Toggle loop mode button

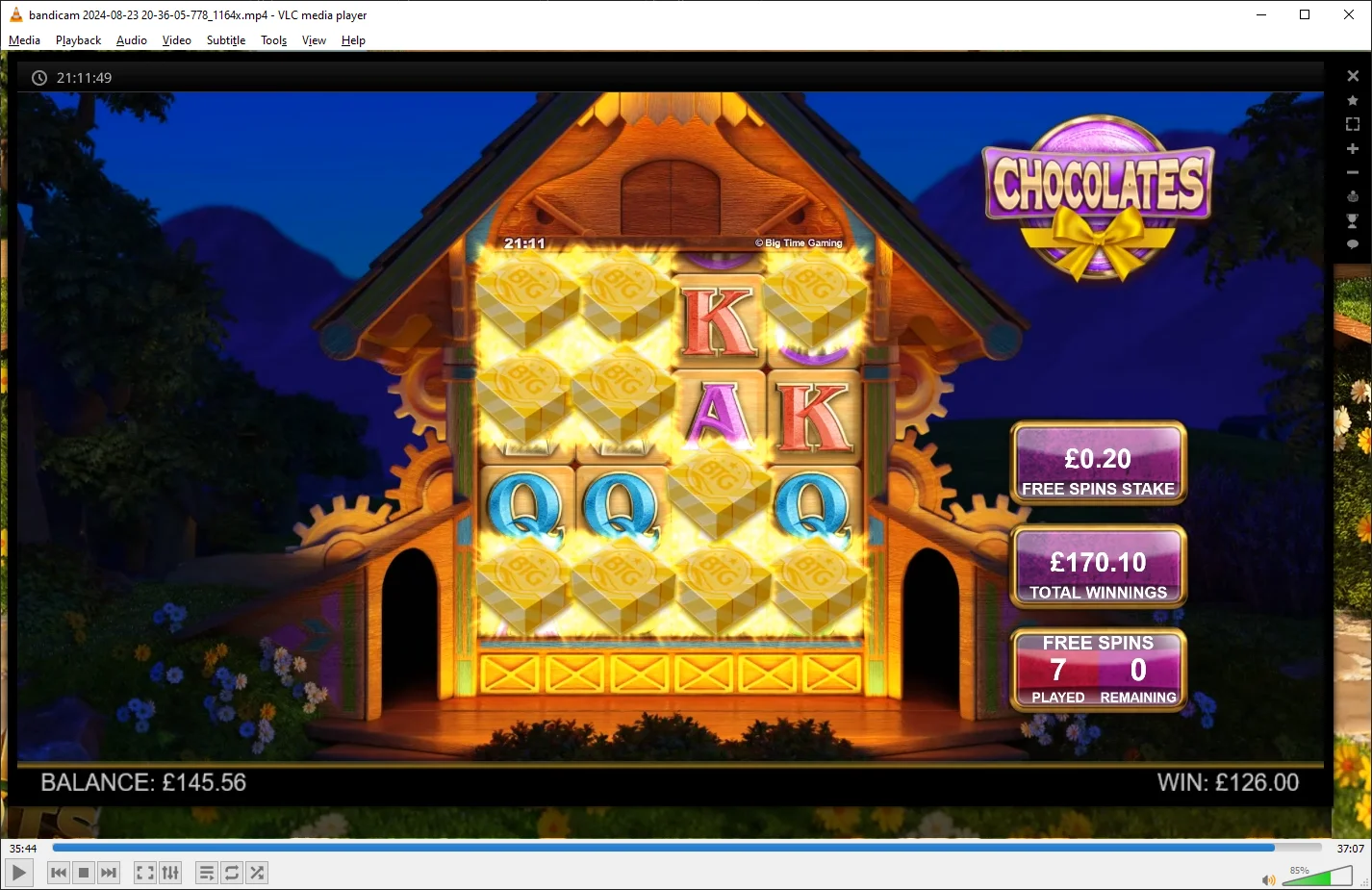(x=232, y=873)
